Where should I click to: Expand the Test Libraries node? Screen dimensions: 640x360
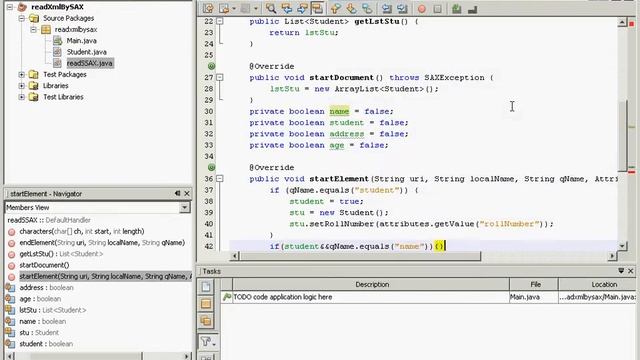[x=22, y=97]
